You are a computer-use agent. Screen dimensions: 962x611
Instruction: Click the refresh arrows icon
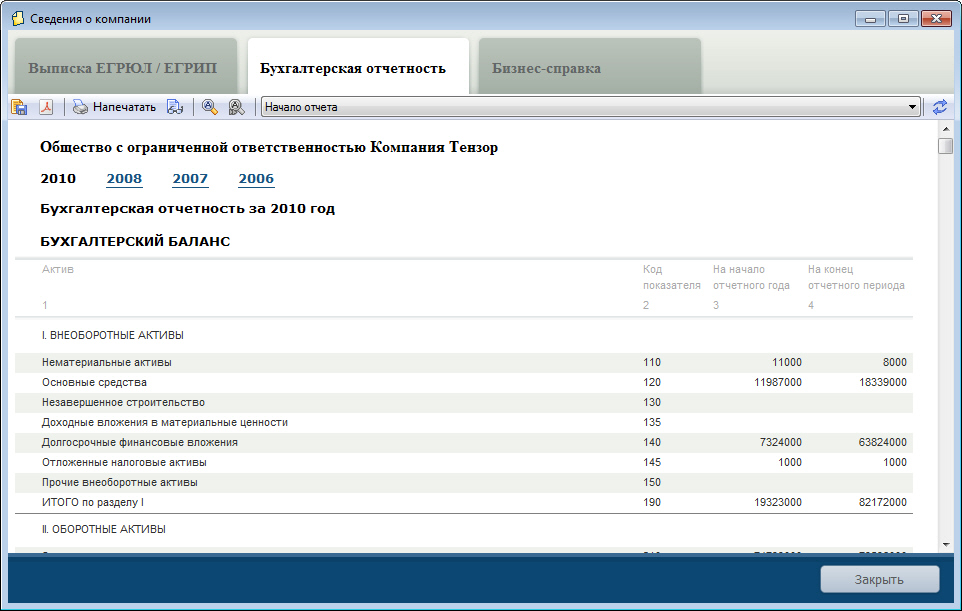pyautogui.click(x=939, y=107)
